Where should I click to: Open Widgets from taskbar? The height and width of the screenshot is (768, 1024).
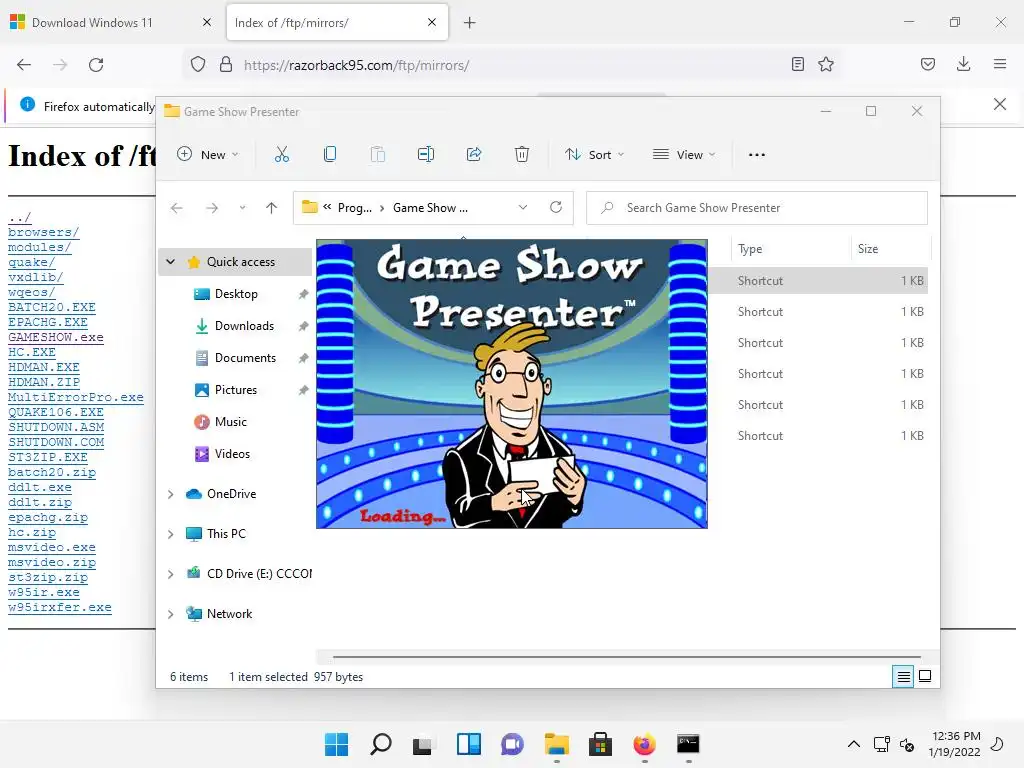(x=469, y=744)
